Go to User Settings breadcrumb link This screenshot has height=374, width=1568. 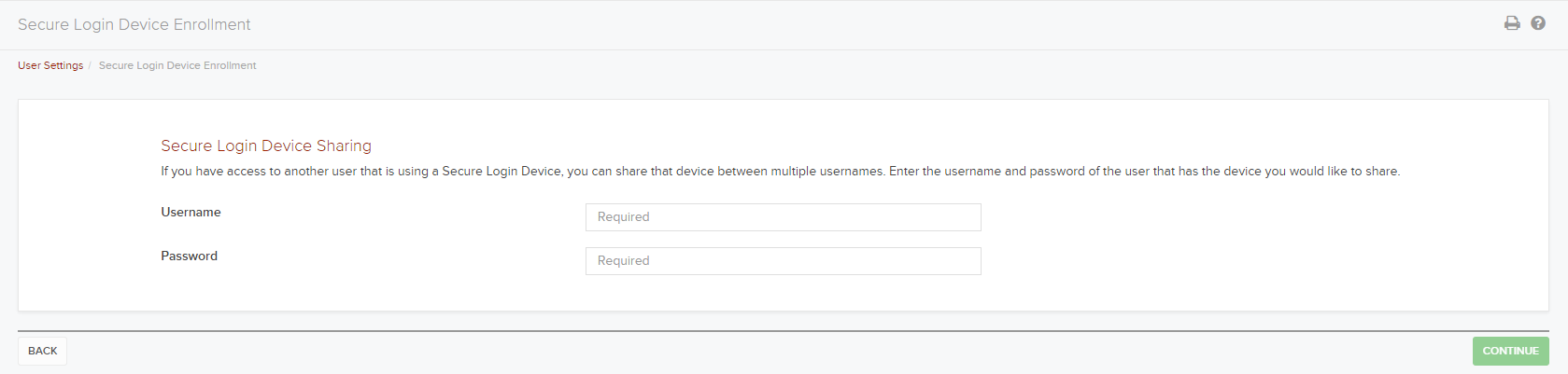pyautogui.click(x=50, y=65)
